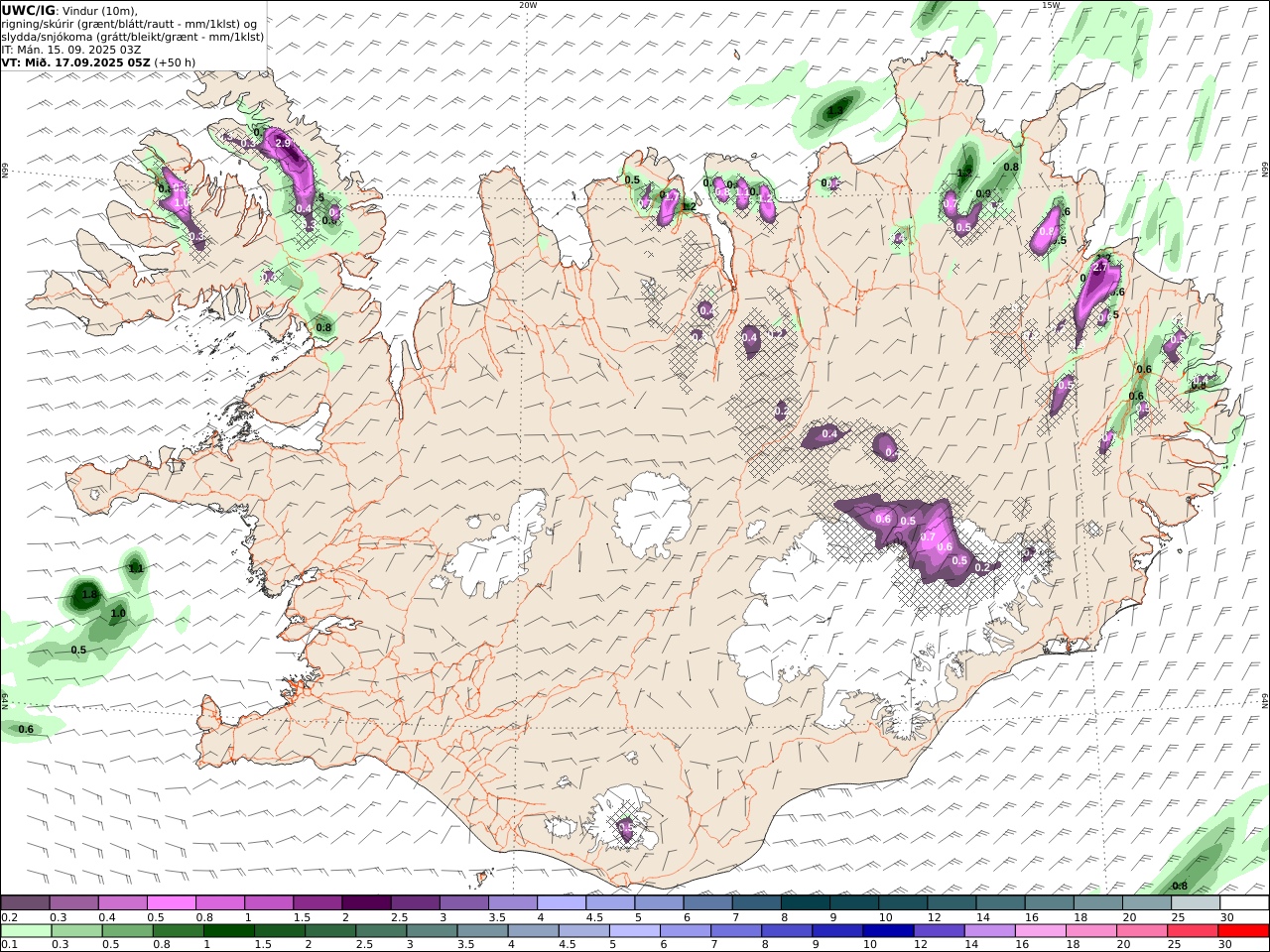Select the swatch labeled 10 in the upper row
Image resolution: width=1270 pixels, height=952 pixels.
point(901,902)
